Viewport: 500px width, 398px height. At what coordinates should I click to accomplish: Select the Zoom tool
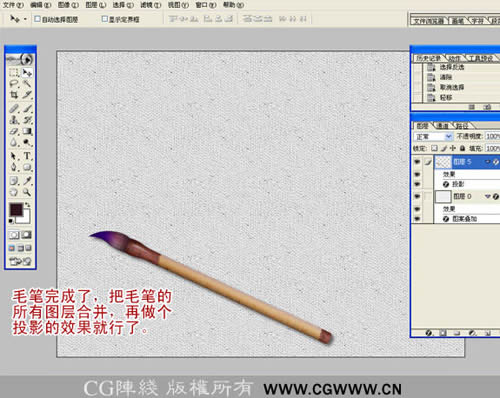27,192
